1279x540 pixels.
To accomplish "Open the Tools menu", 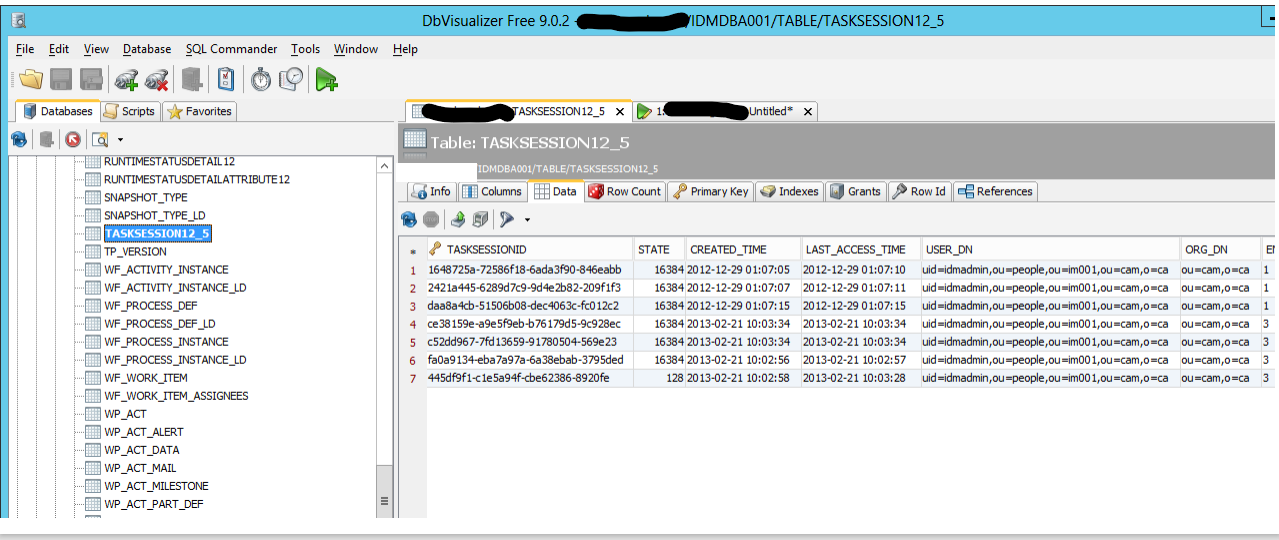I will pyautogui.click(x=305, y=49).
